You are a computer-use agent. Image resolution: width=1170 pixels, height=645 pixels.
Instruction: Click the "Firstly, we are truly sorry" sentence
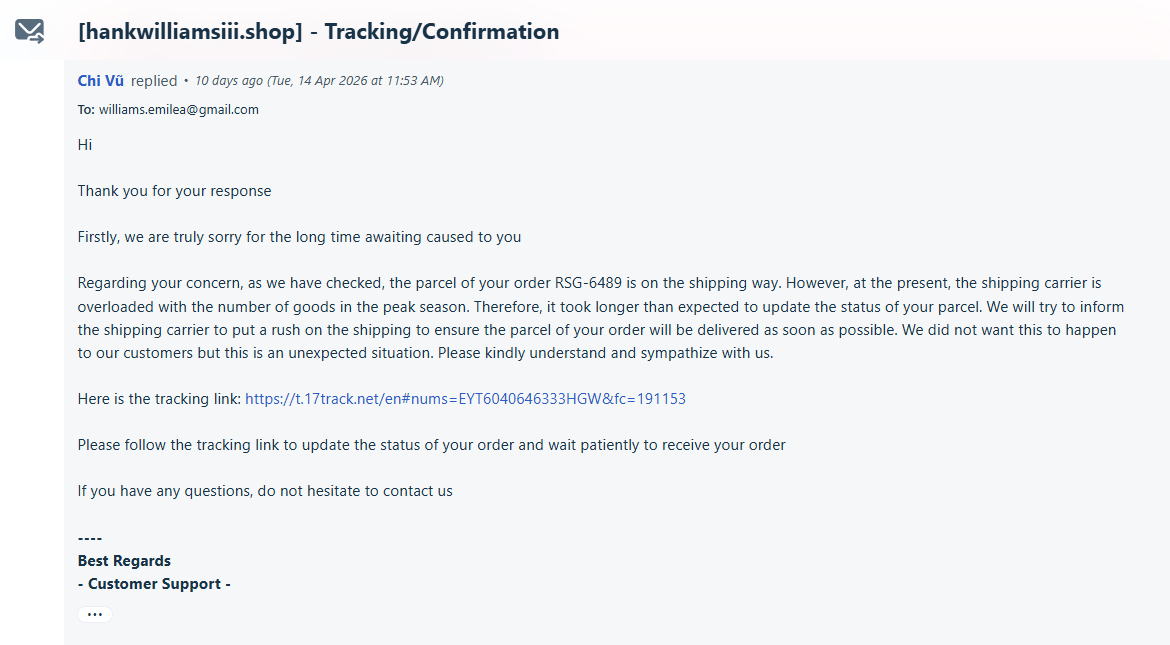pyautogui.click(x=299, y=237)
